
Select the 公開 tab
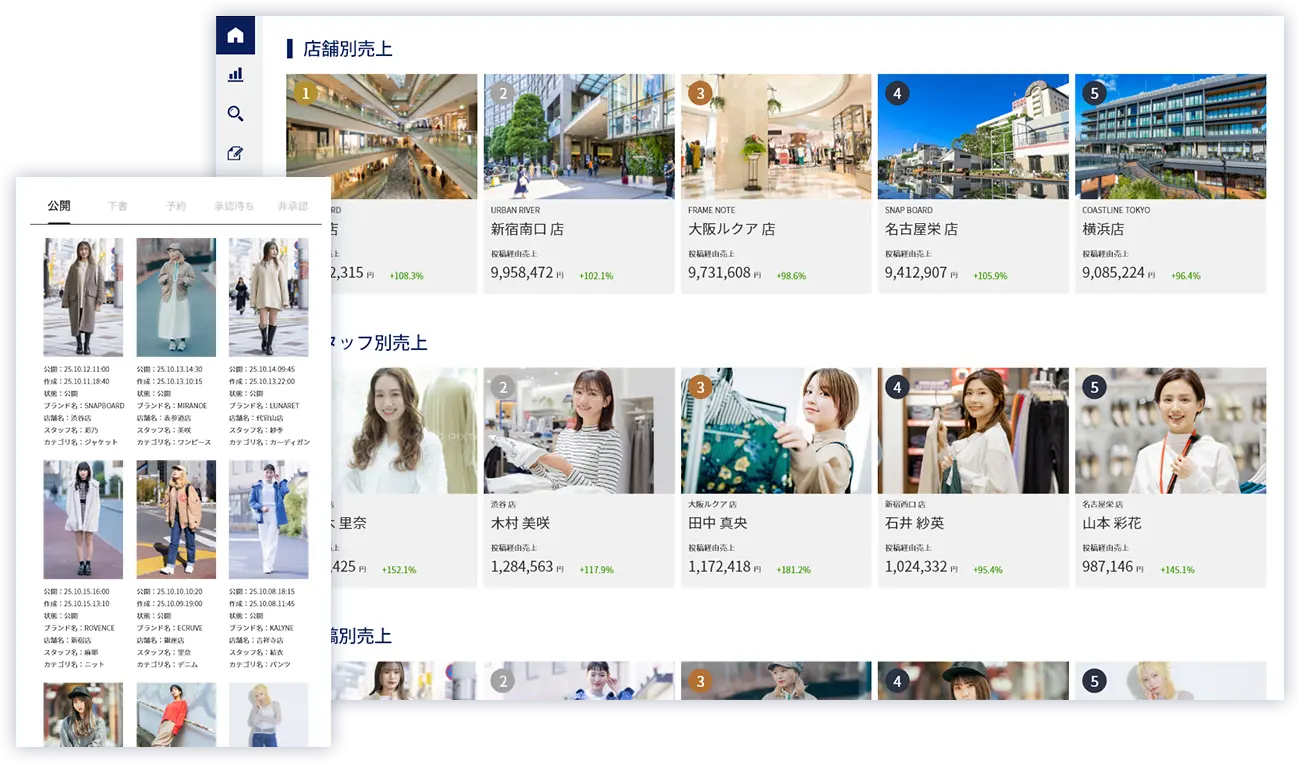point(59,206)
